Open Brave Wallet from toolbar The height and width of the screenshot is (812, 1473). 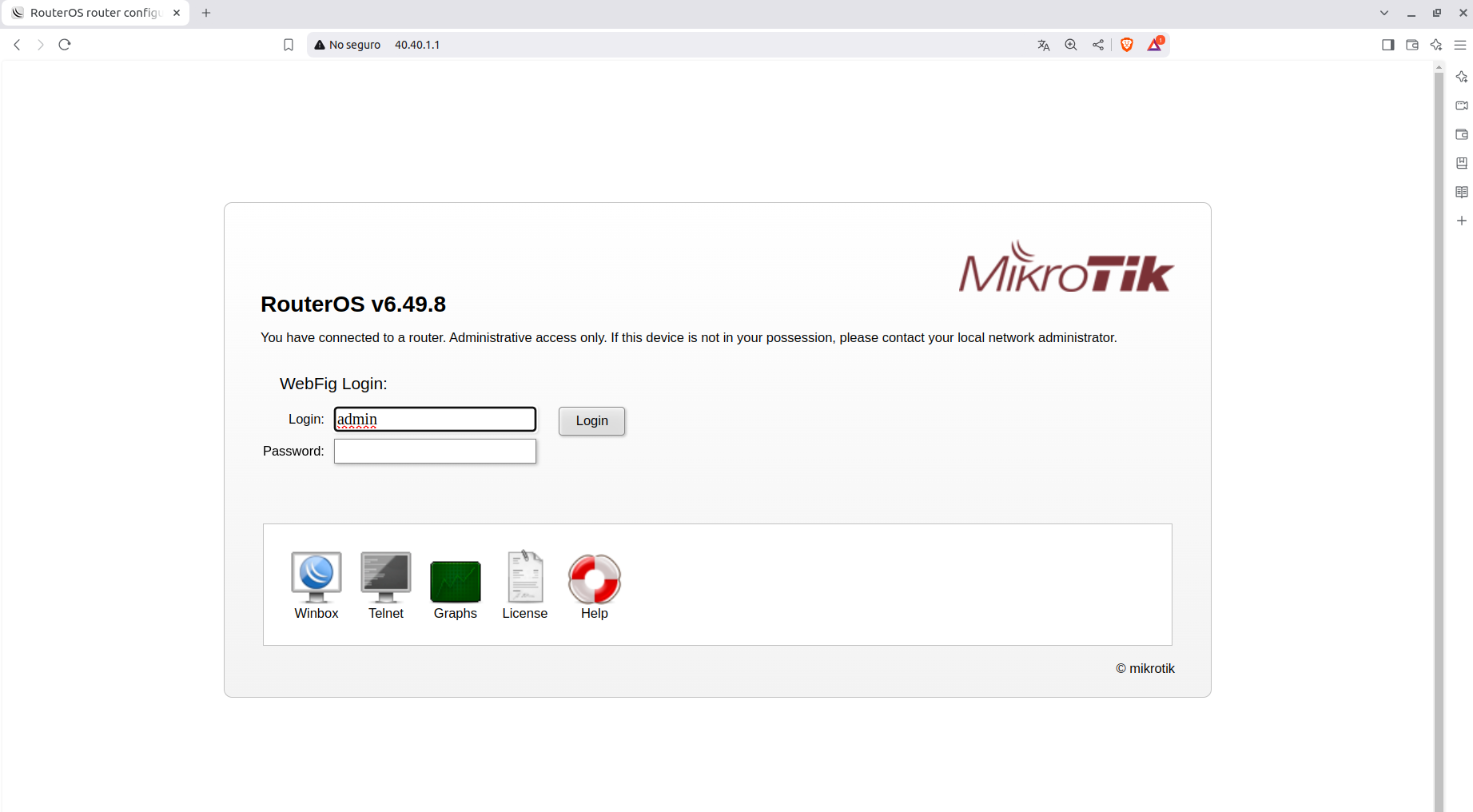[x=1412, y=45]
